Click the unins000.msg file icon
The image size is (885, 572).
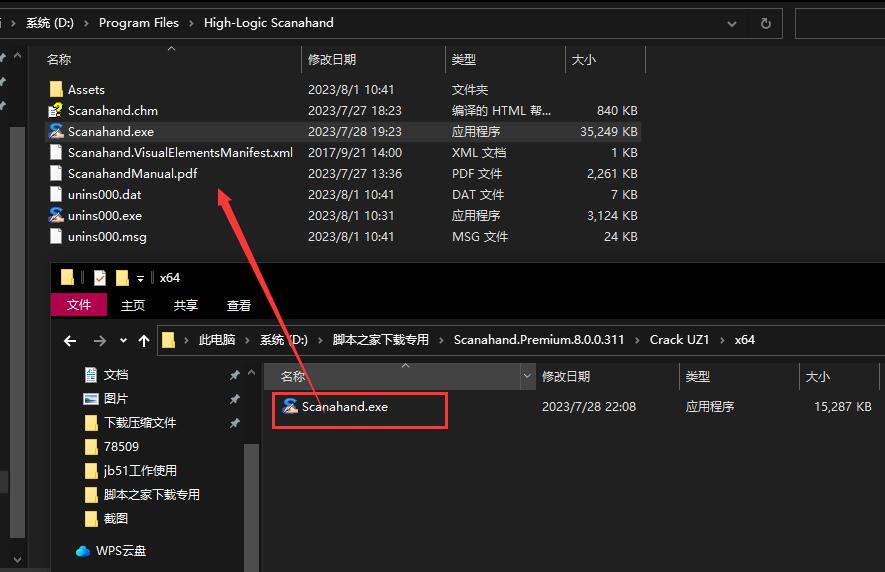point(56,236)
